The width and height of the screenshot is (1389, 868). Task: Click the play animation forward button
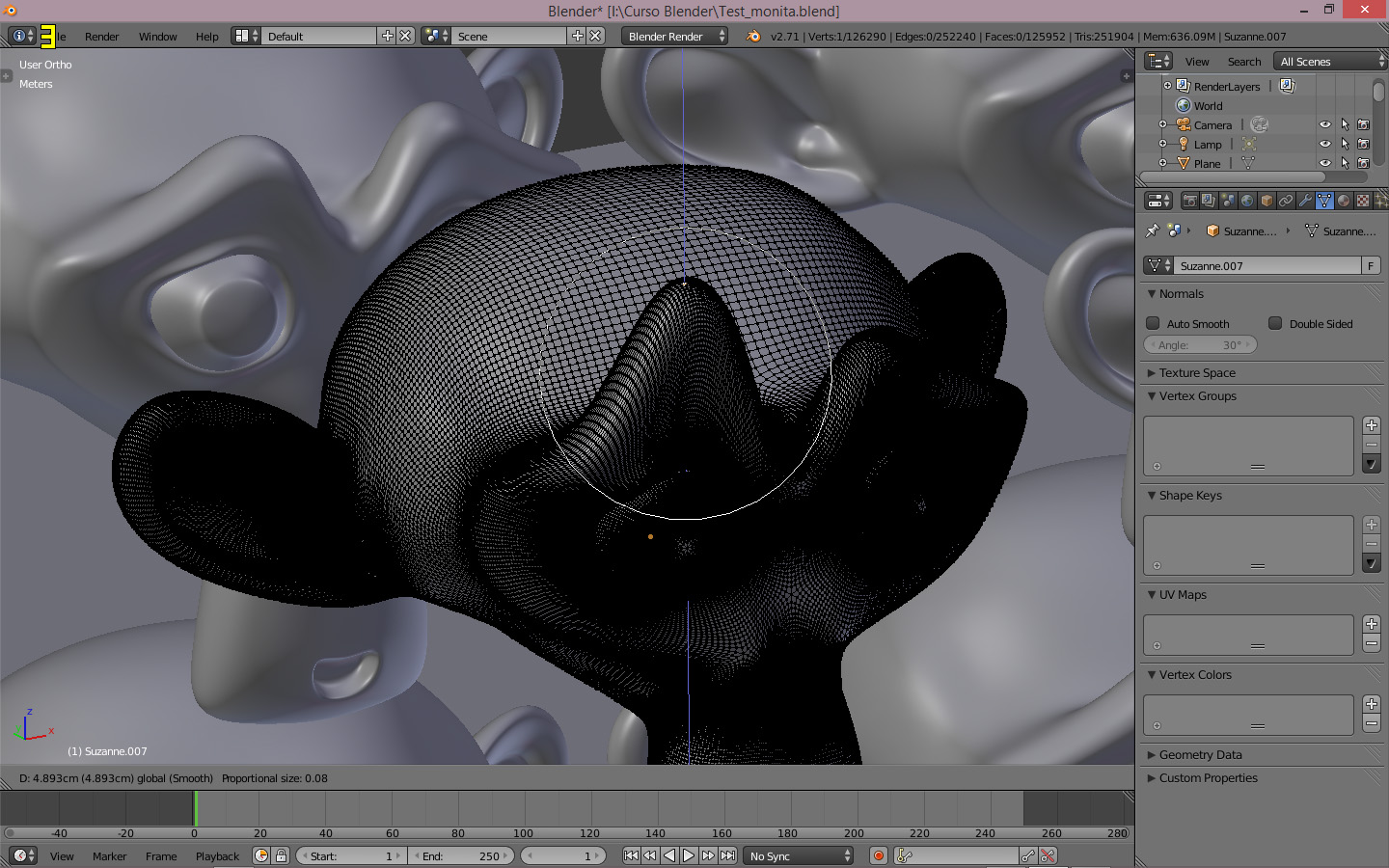click(689, 855)
